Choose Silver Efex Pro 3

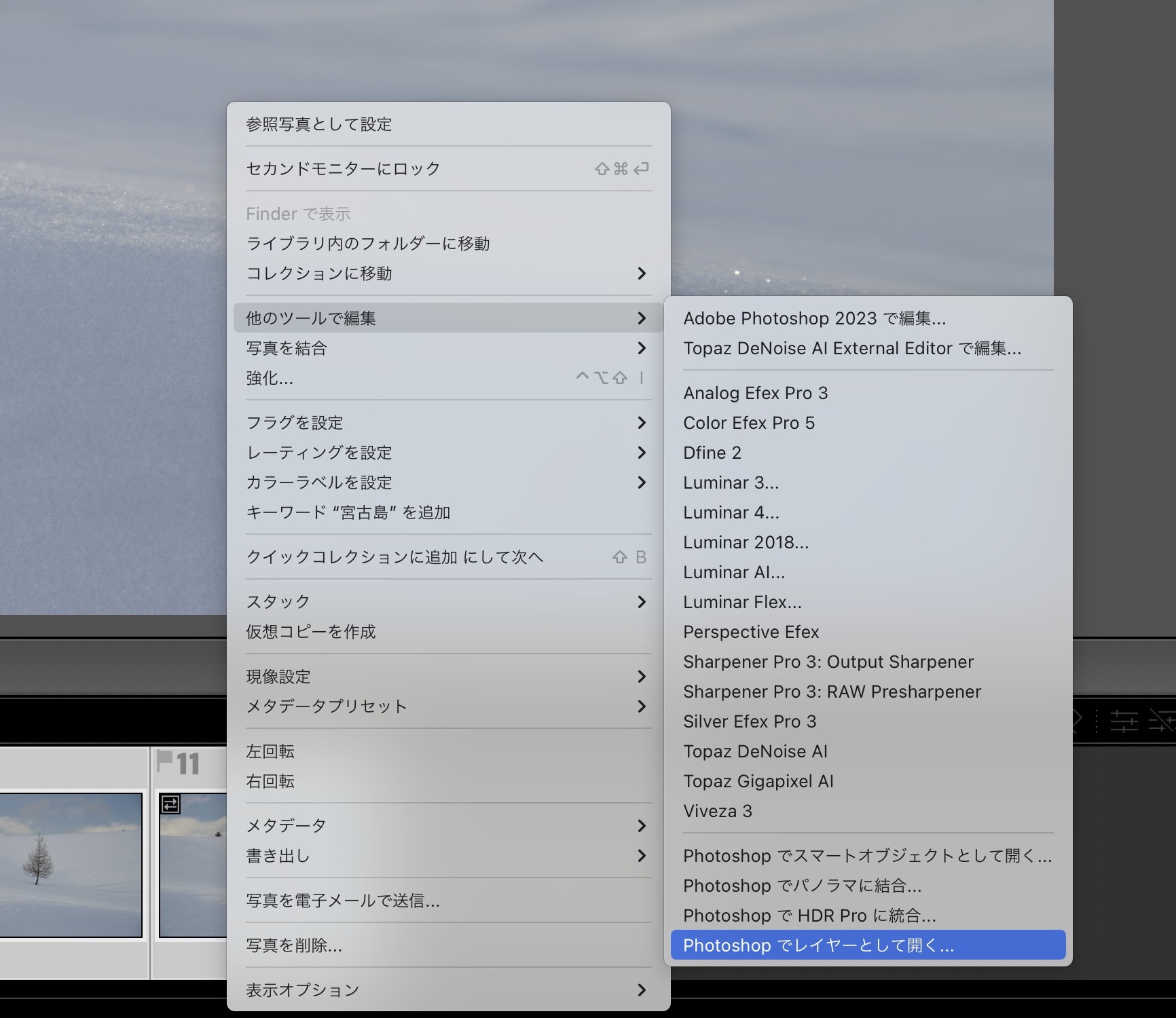coord(749,721)
